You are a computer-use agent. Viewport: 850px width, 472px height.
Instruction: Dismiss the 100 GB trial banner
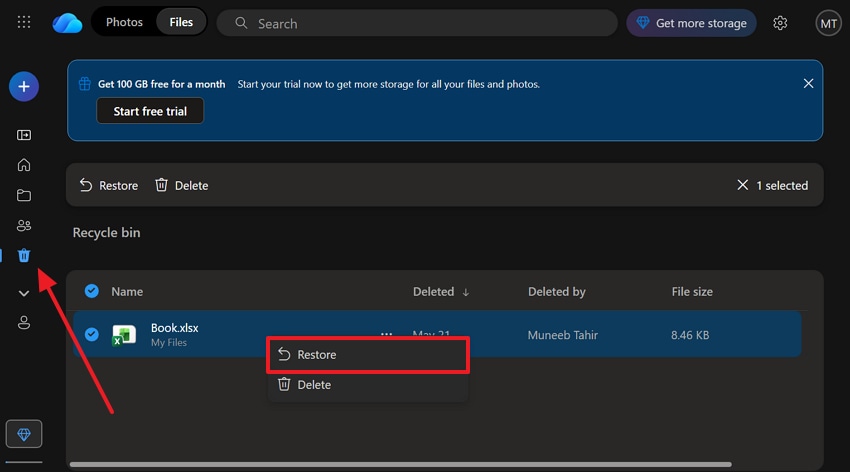808,83
